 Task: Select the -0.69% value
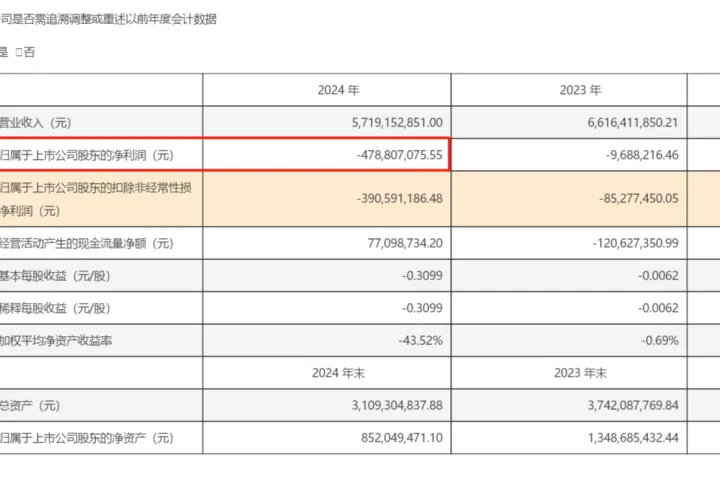(660, 340)
